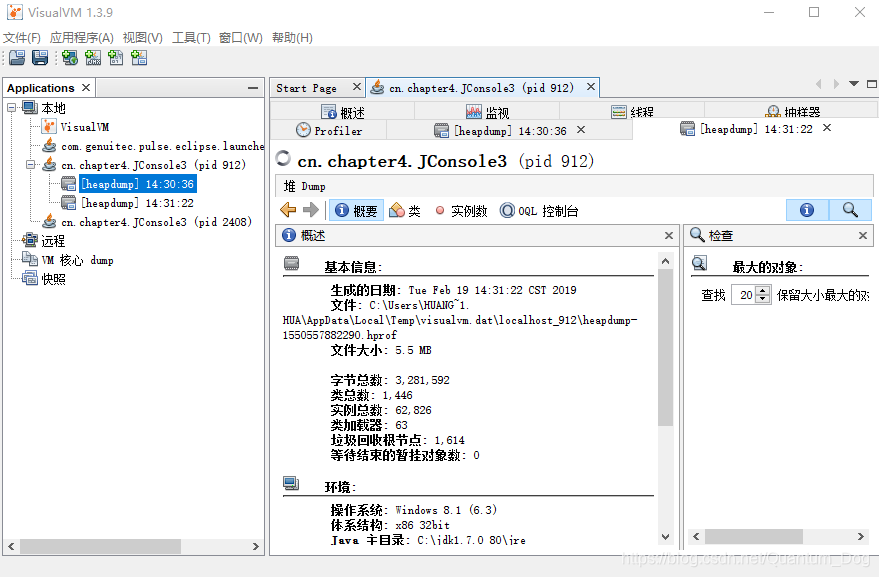This screenshot has height=577, width=879.
Task: Open the 应用程序(A) menu
Action: [82, 38]
